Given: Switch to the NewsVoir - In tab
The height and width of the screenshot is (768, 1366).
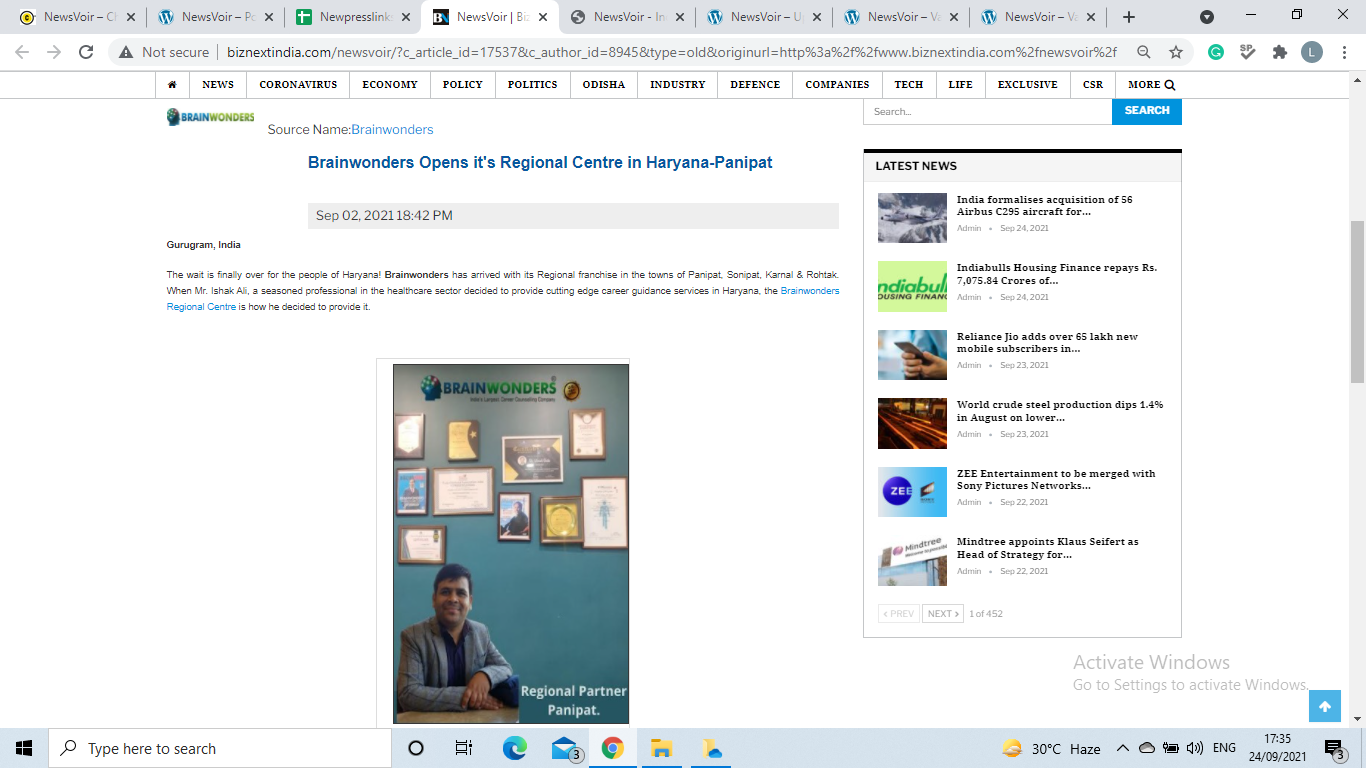Looking at the screenshot, I should (627, 17).
